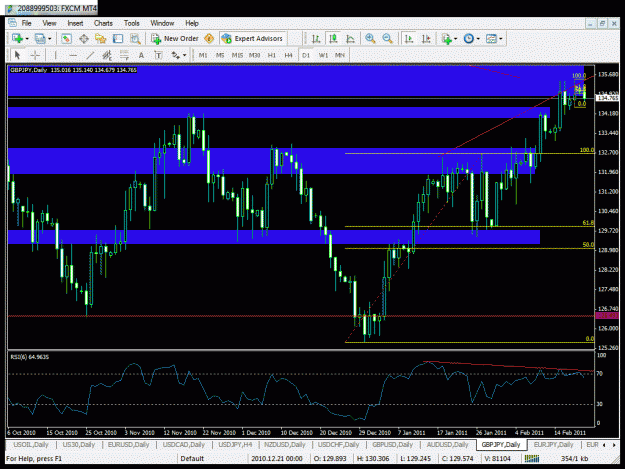Select the Equidistant Channel tool
This screenshot has width=625, height=469.
(x=107, y=55)
